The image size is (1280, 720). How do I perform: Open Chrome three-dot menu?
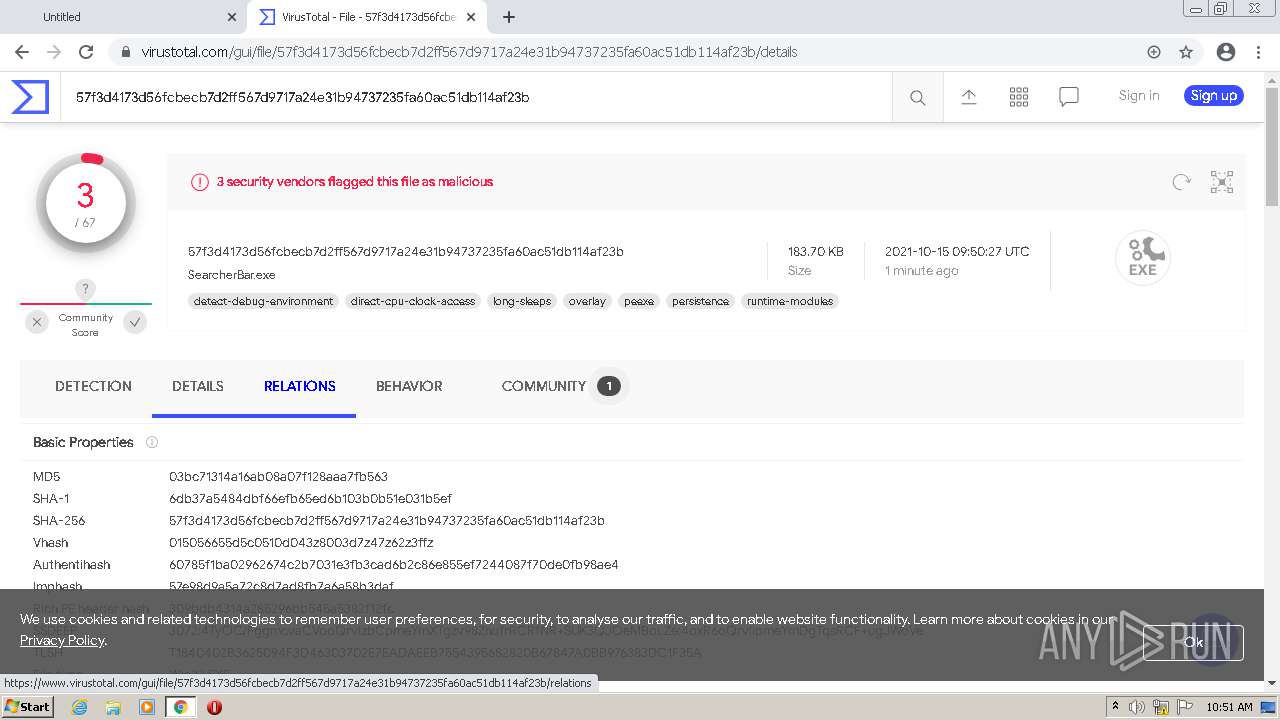pyautogui.click(x=1257, y=52)
